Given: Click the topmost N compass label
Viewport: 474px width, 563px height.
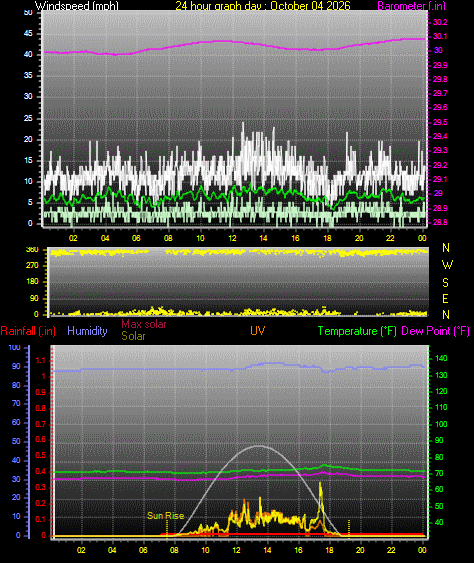Looking at the screenshot, I should [446, 248].
